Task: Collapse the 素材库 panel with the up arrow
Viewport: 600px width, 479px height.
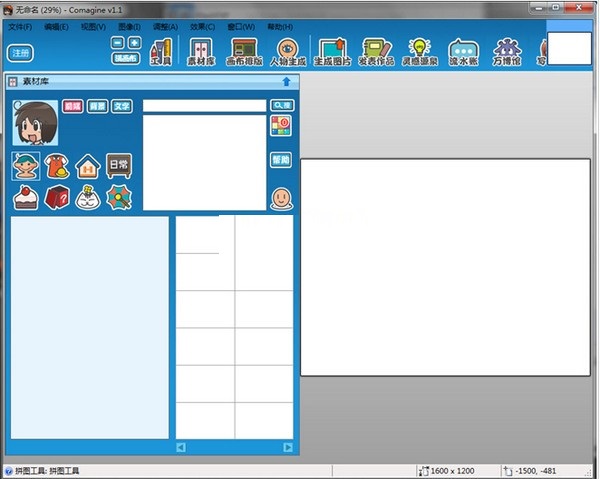Action: 286,82
